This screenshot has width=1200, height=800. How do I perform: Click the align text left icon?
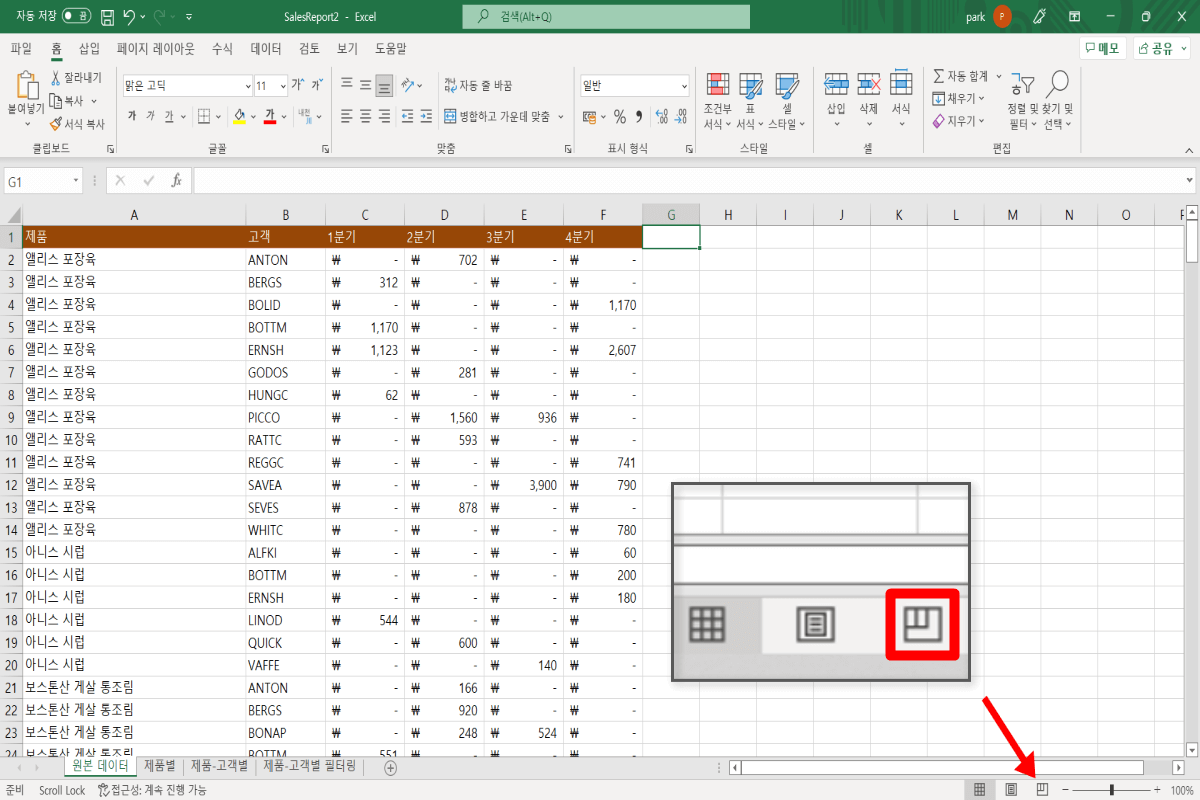pyautogui.click(x=346, y=116)
